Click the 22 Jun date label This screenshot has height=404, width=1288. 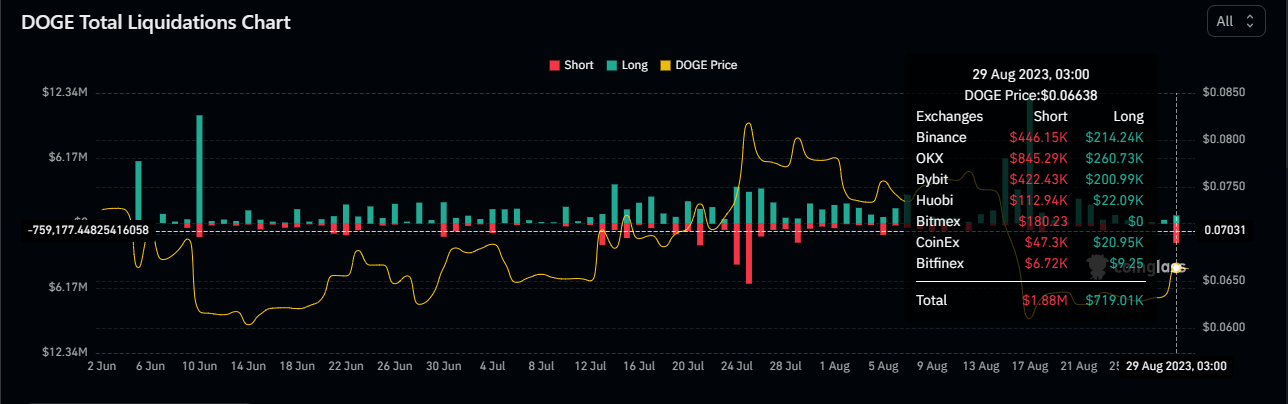pos(345,367)
